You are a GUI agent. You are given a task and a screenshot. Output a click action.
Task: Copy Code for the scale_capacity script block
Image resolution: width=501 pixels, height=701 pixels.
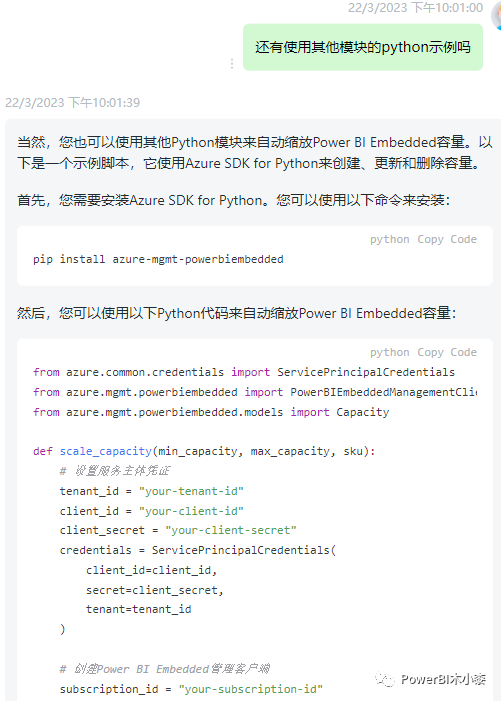447,352
